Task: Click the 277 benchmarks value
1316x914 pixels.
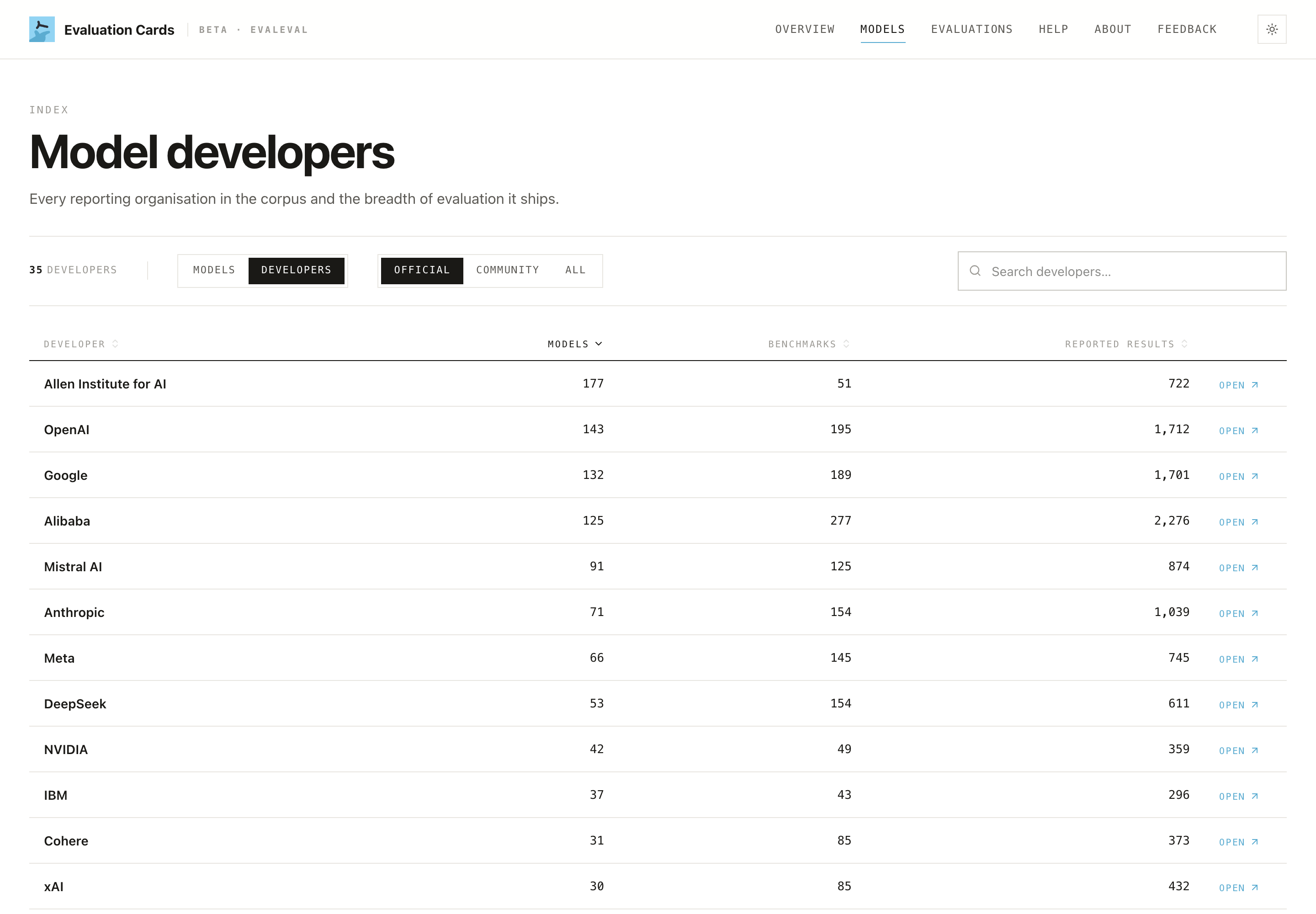Action: pos(841,521)
